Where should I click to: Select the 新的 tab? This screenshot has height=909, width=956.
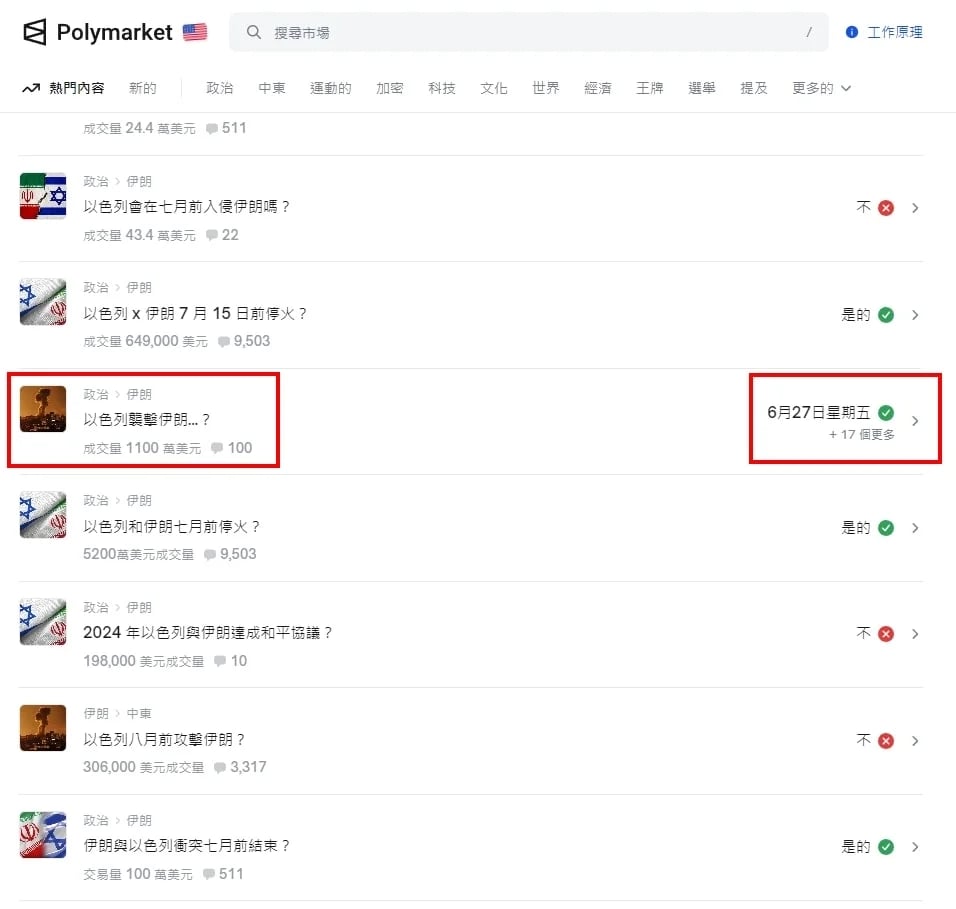pos(143,88)
